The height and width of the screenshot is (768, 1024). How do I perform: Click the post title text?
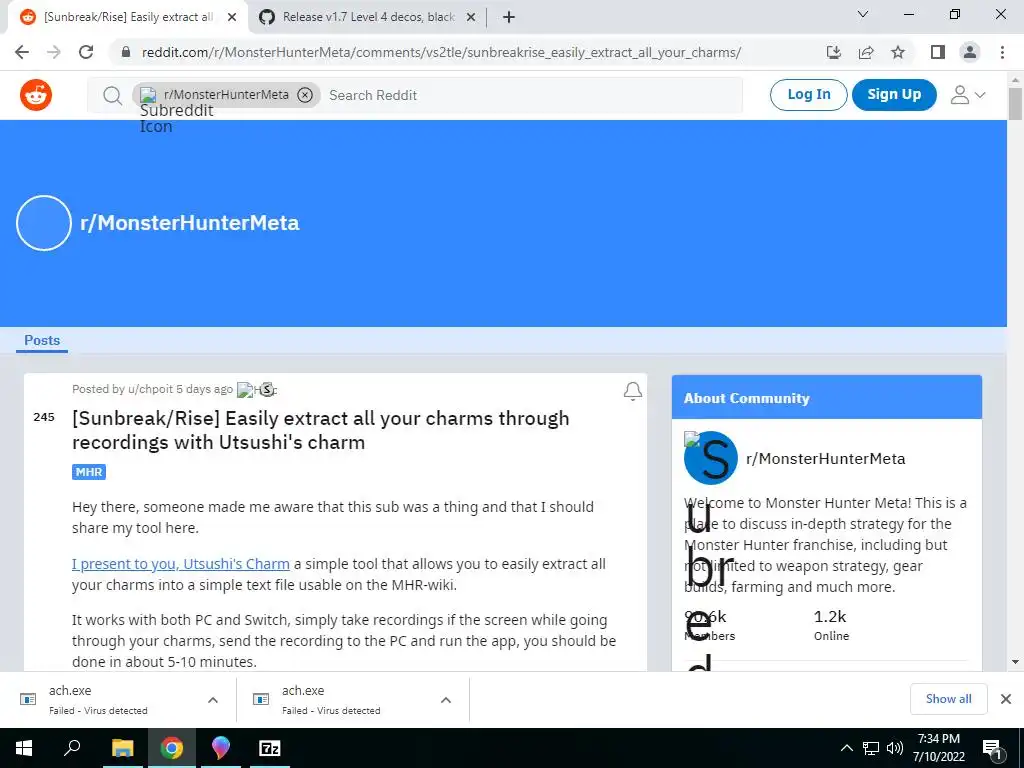pos(321,430)
